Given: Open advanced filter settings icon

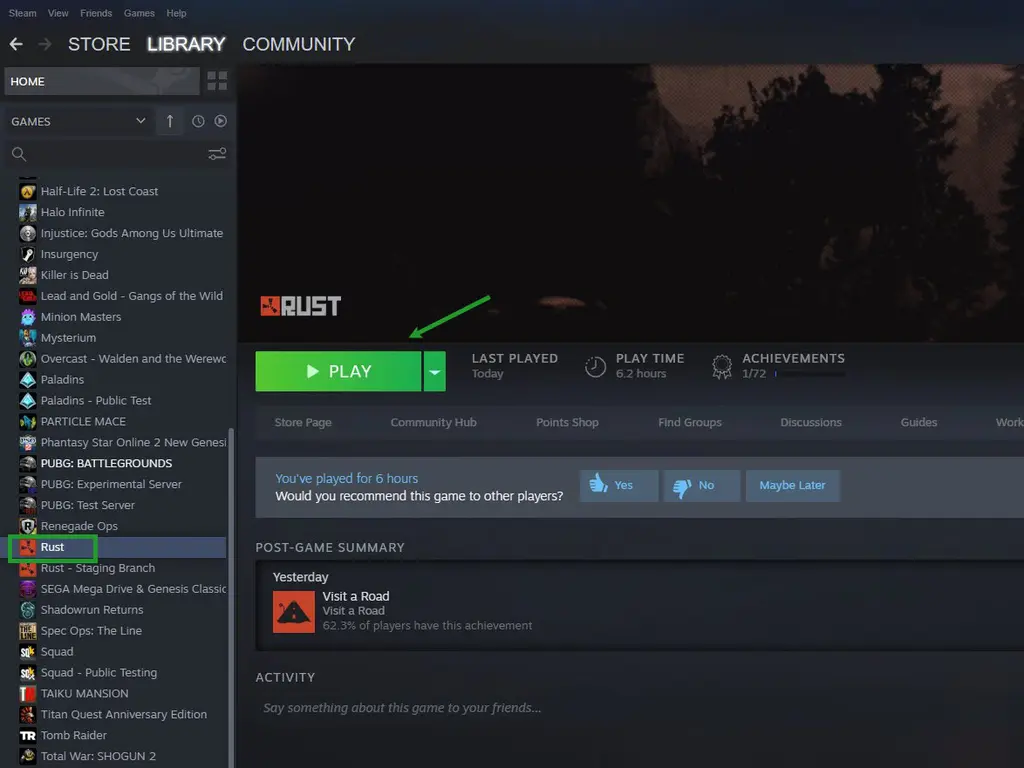Looking at the screenshot, I should point(217,154).
